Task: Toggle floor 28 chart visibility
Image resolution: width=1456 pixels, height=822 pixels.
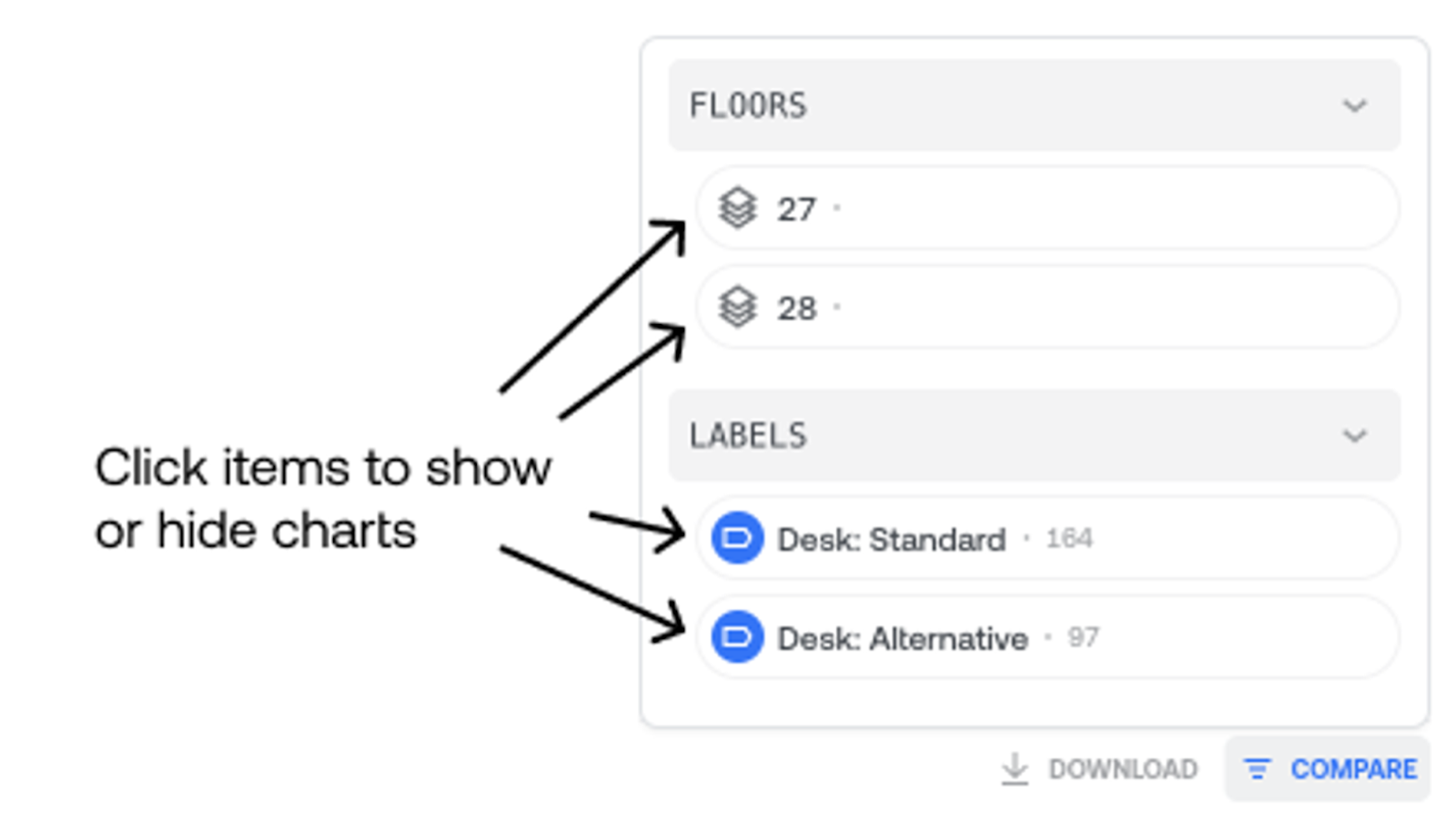Action: click(1047, 307)
